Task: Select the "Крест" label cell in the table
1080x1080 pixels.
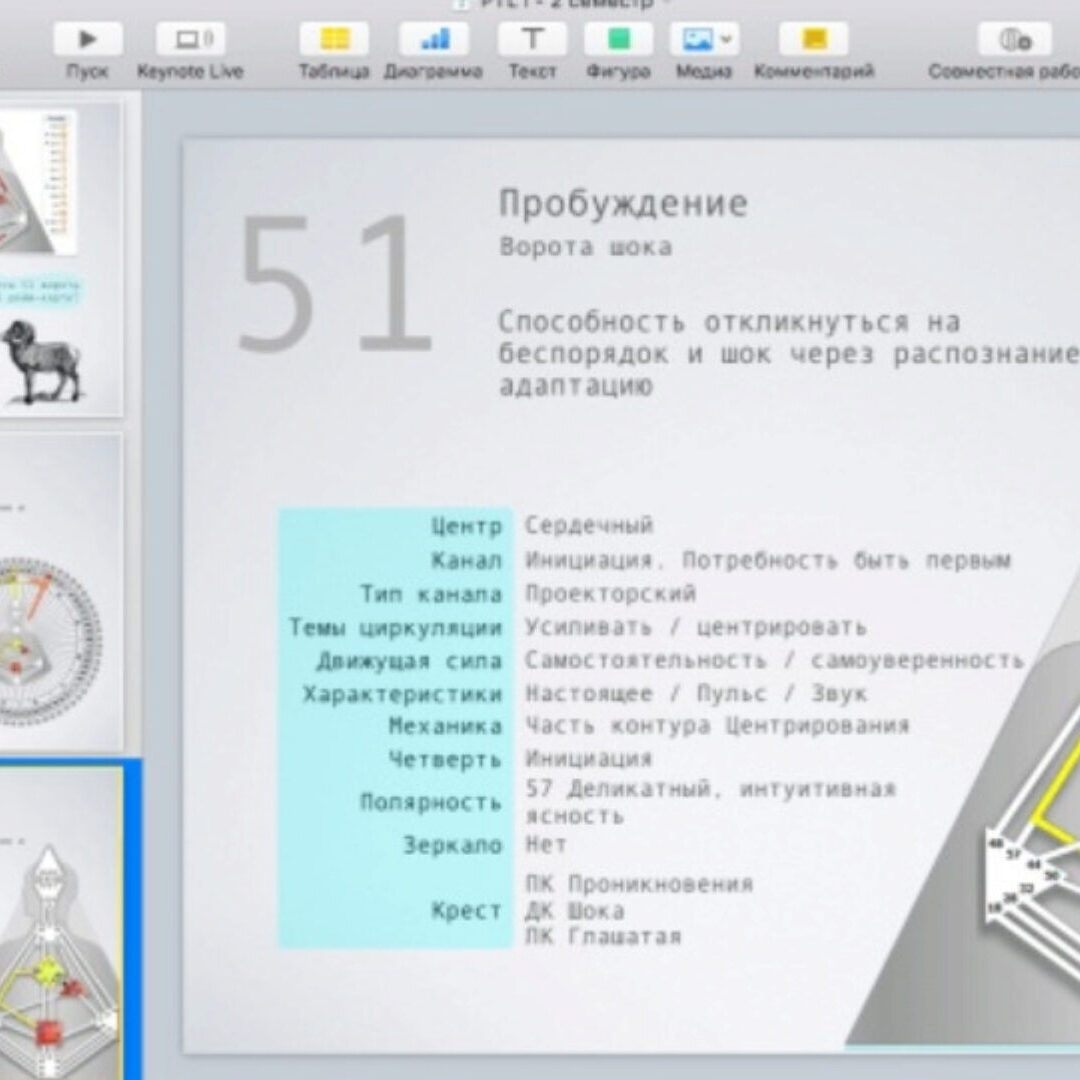Action: click(466, 911)
